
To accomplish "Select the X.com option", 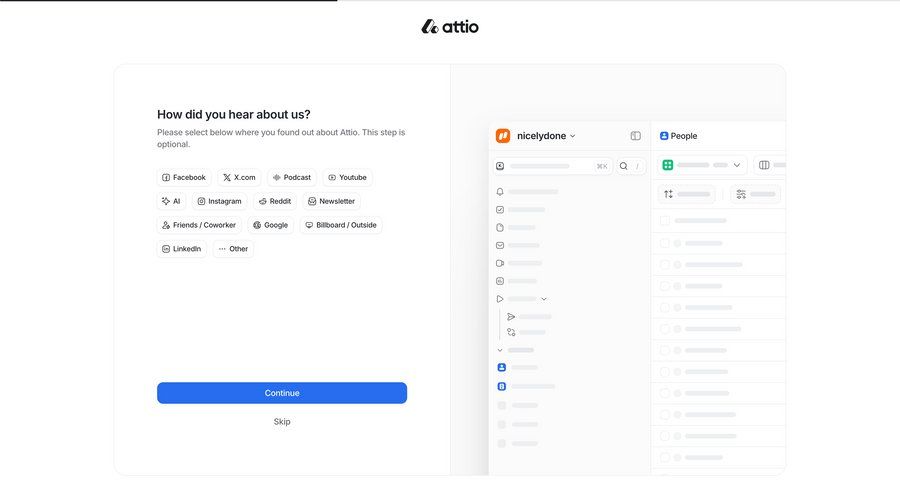I will [x=239, y=177].
